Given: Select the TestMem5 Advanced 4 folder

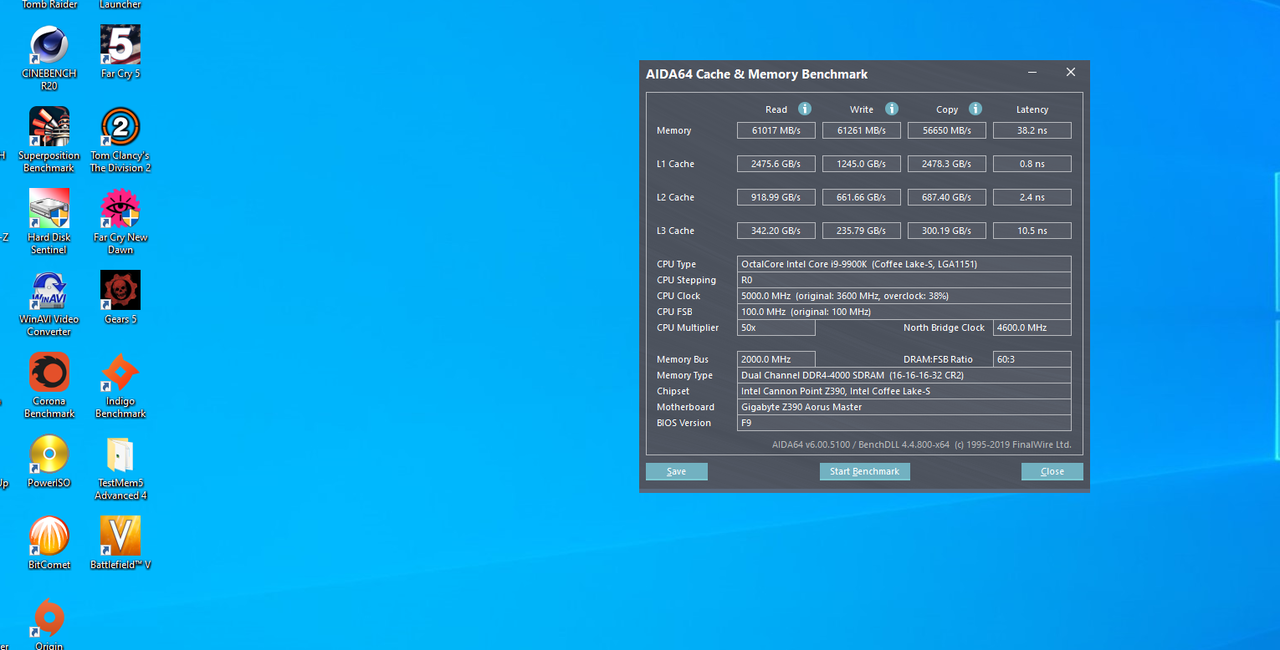Looking at the screenshot, I should [120, 468].
